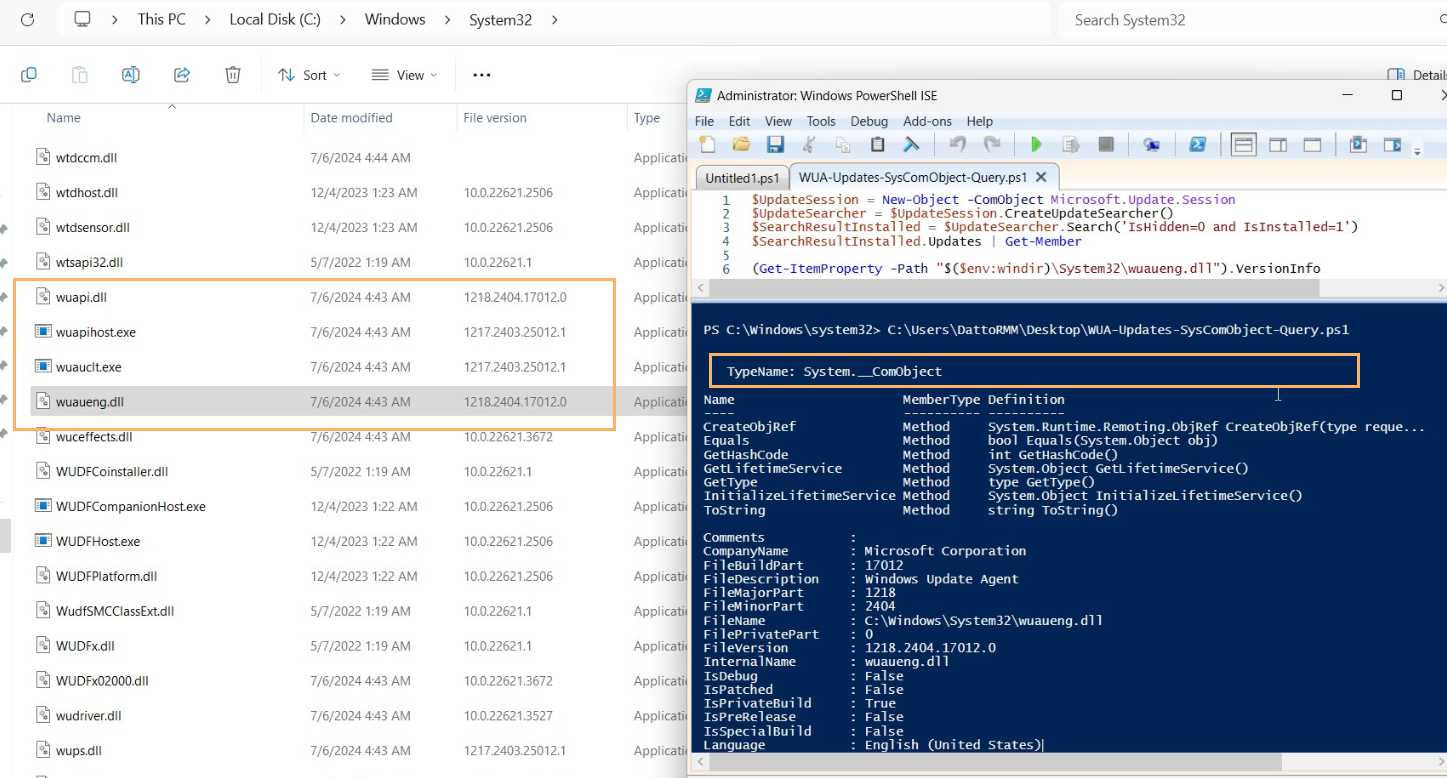Open the Debug menu
Screen dimensions: 1447x778
[869, 121]
